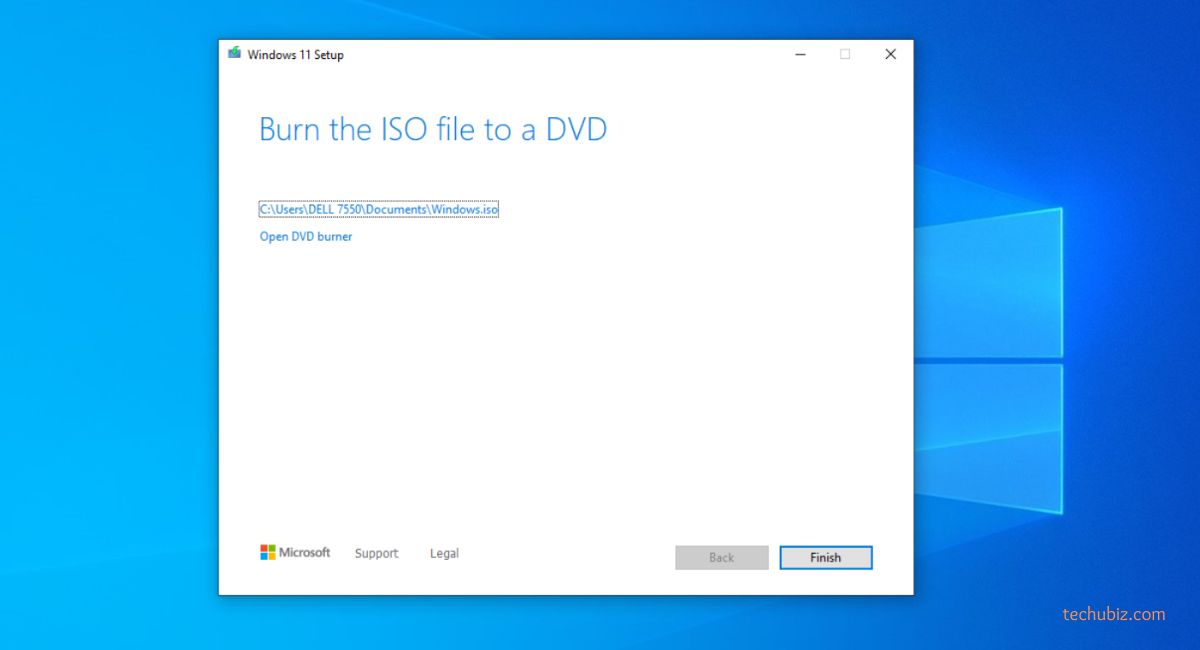Click the desktop background left of the dialog
The image size is (1200, 650).
110,330
